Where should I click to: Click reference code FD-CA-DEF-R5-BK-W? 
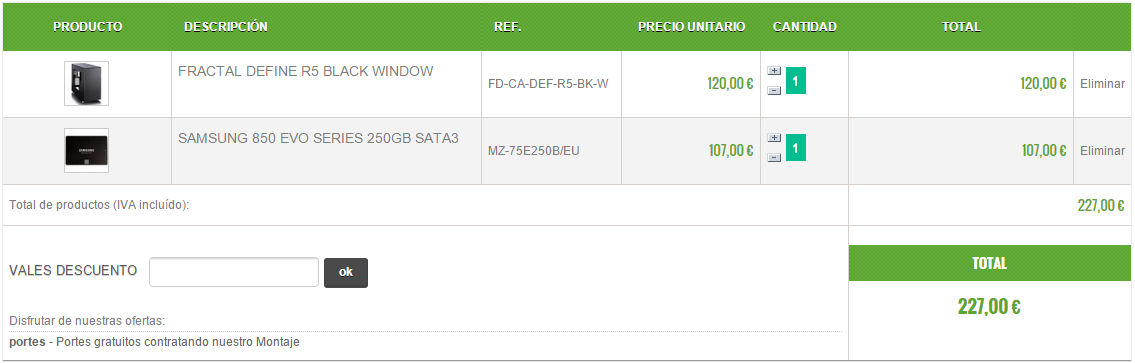(x=548, y=84)
